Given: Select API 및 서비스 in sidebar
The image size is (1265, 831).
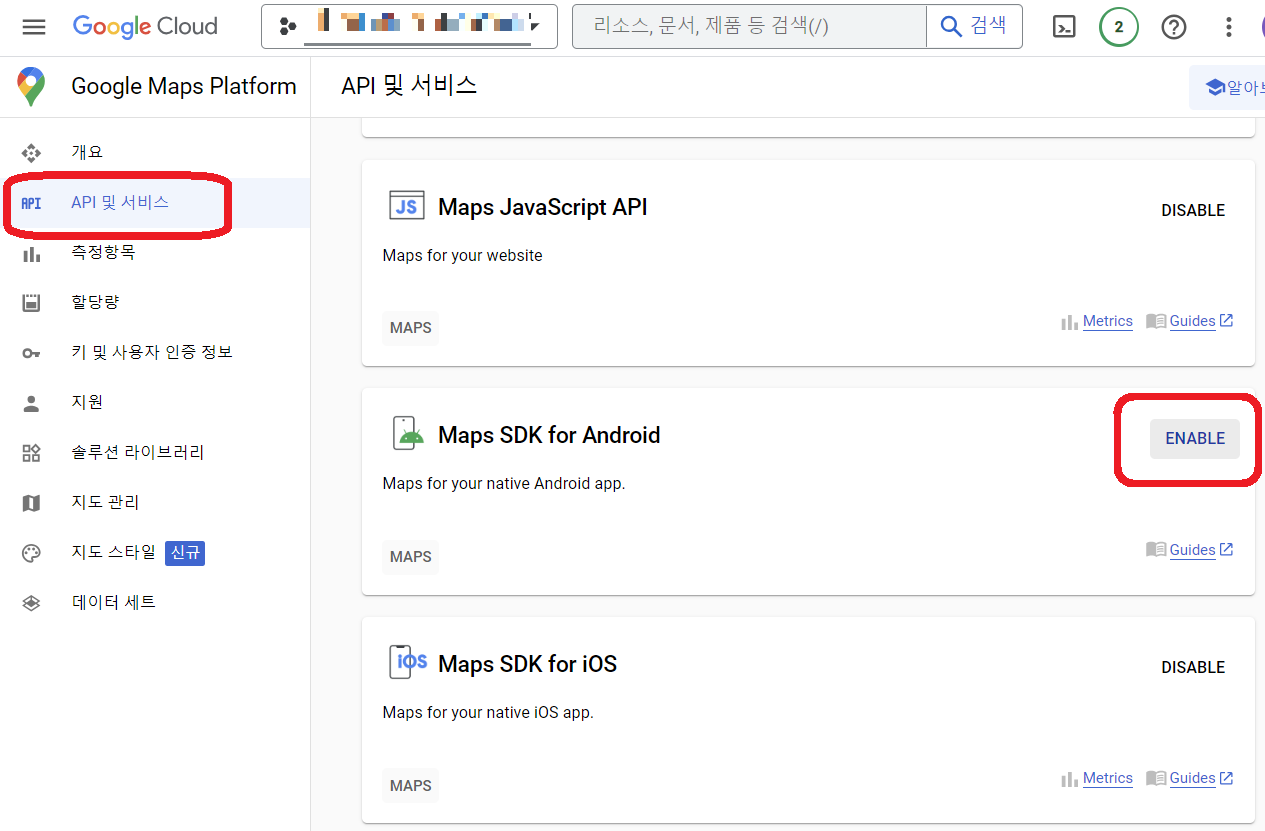Looking at the screenshot, I should (x=155, y=202).
